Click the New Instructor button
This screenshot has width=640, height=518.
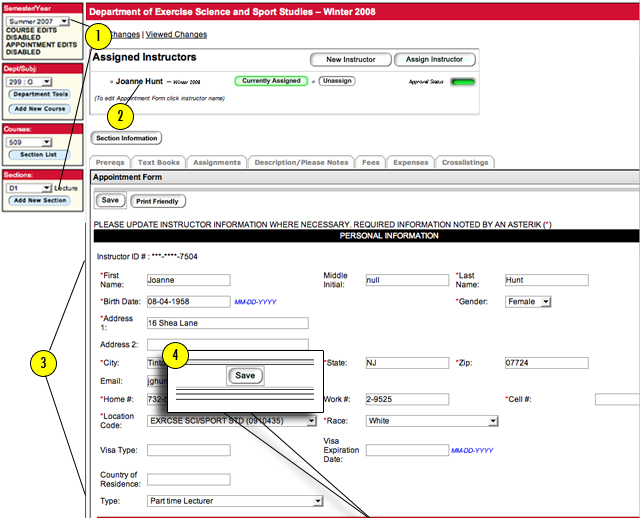click(x=351, y=60)
